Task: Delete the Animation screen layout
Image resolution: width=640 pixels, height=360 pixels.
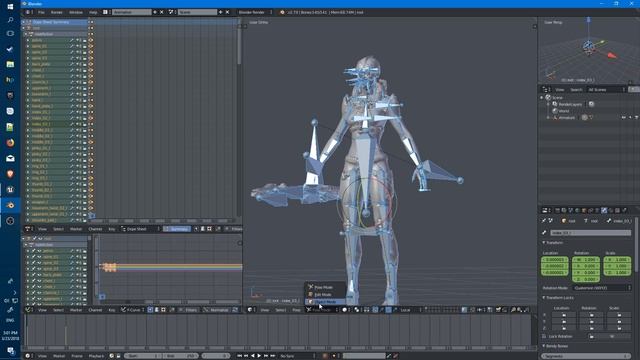Action: coord(162,12)
